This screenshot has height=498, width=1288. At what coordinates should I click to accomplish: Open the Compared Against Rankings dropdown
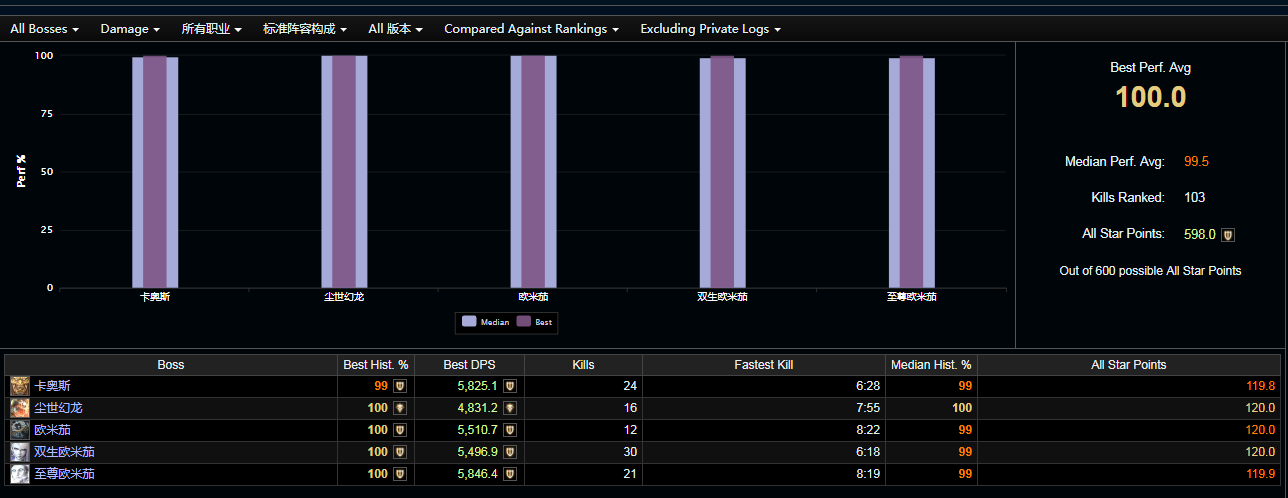(x=531, y=29)
